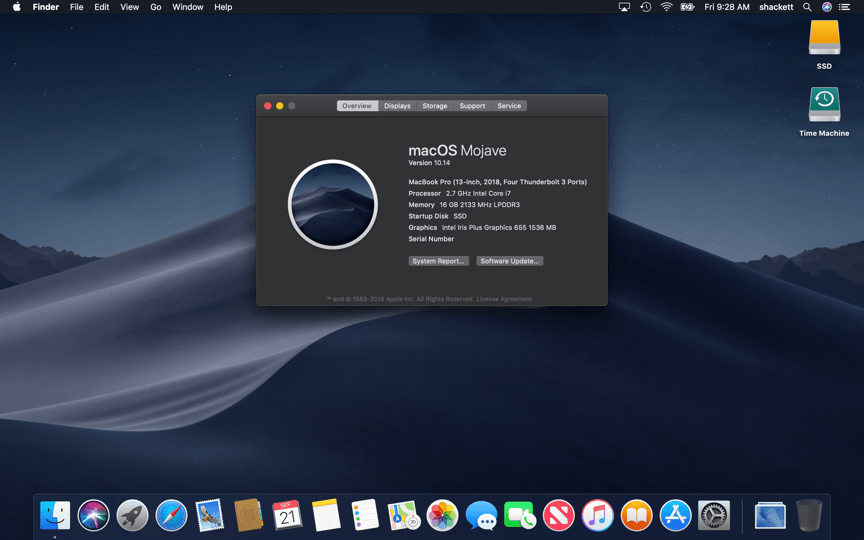Click the battery status icon
Viewport: 864px width, 540px height.
click(687, 7)
